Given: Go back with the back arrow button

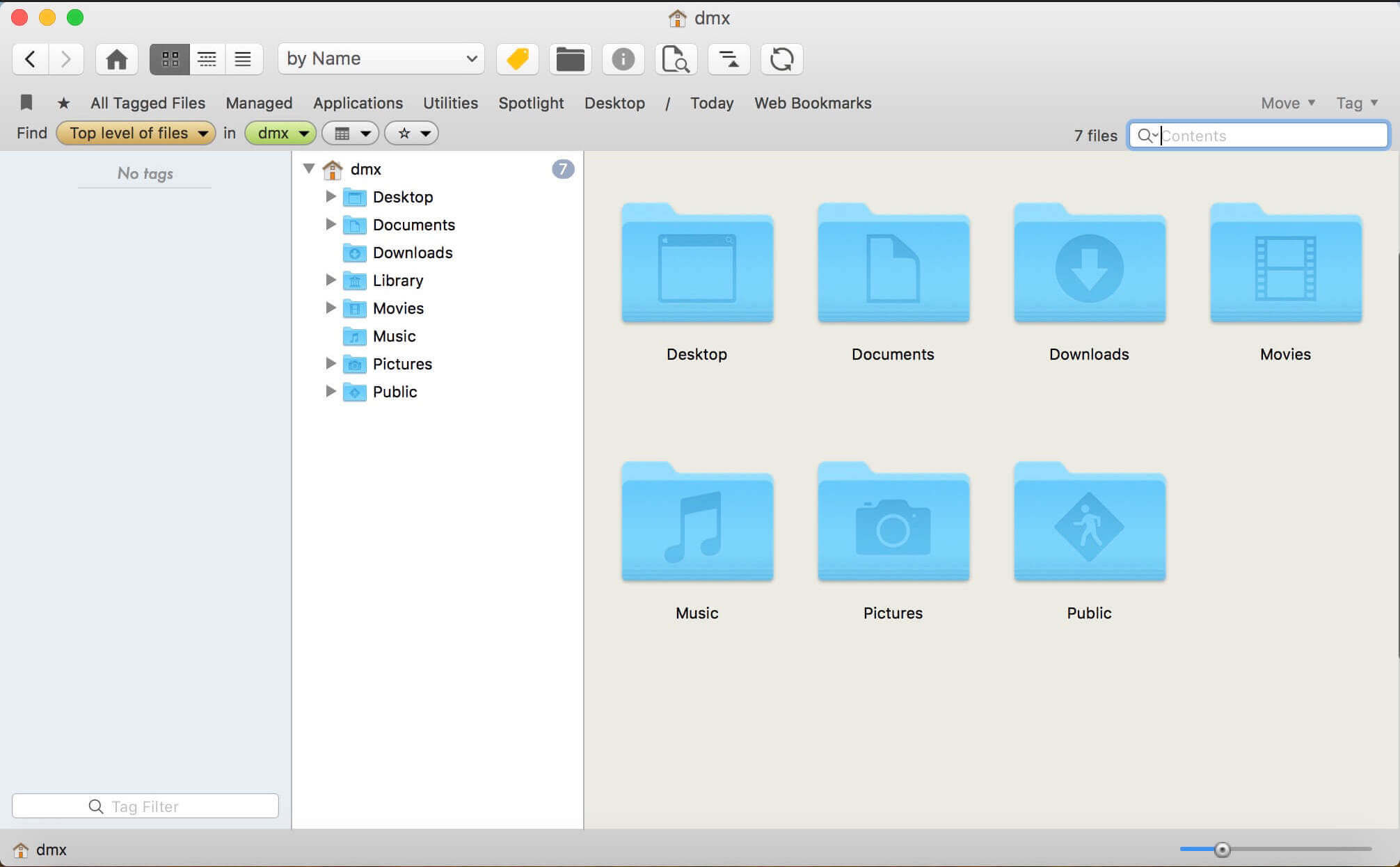Looking at the screenshot, I should click(x=30, y=59).
